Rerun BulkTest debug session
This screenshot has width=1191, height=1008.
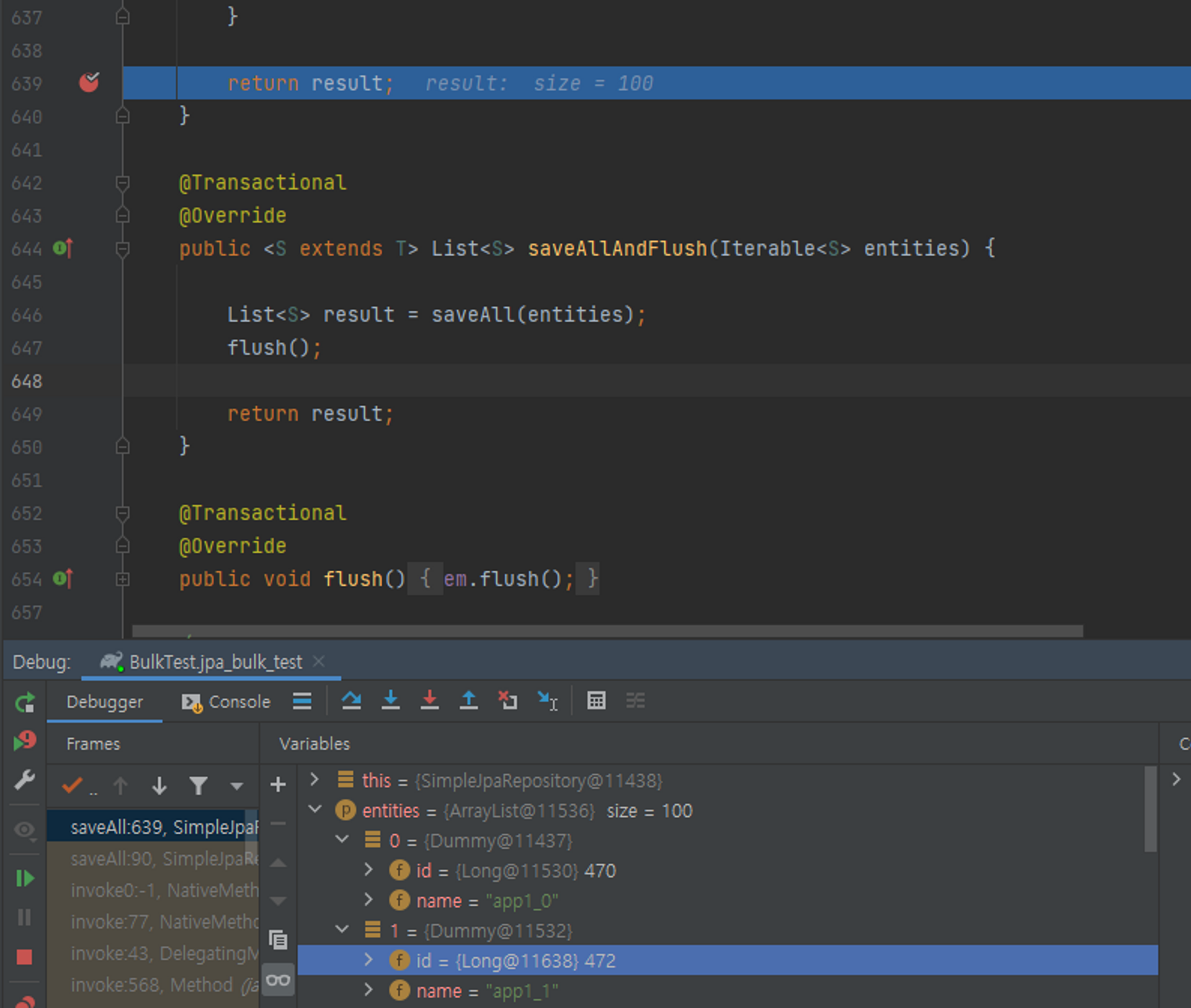click(x=25, y=703)
